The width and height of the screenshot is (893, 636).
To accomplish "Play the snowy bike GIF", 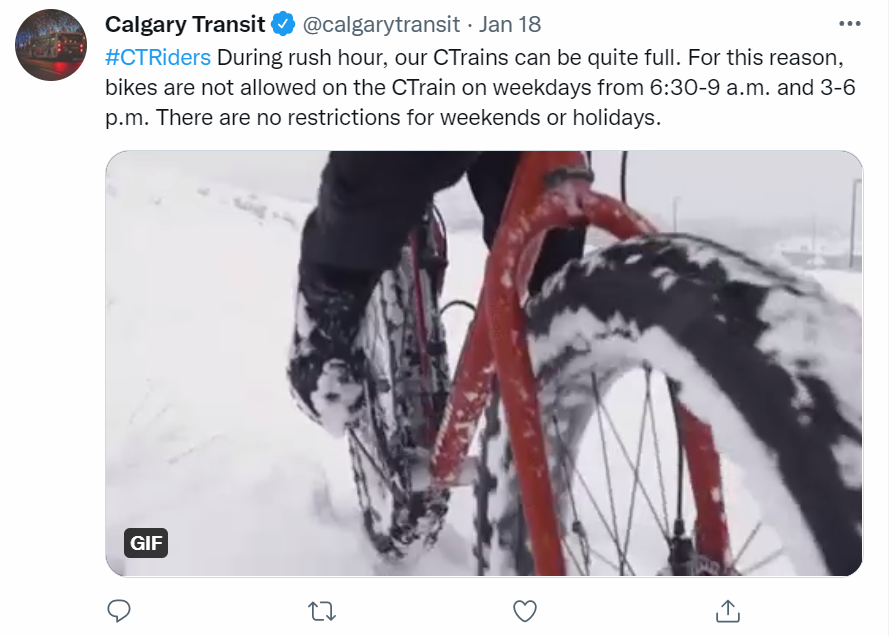I will coord(484,364).
